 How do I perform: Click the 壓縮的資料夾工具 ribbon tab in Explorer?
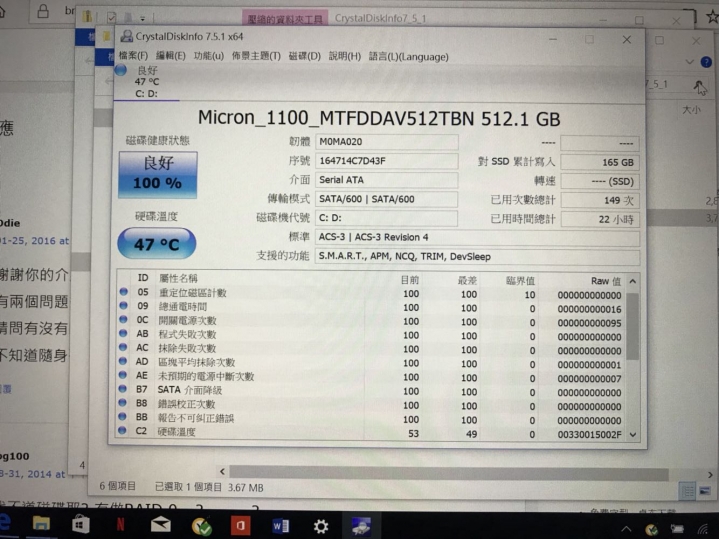coord(285,18)
